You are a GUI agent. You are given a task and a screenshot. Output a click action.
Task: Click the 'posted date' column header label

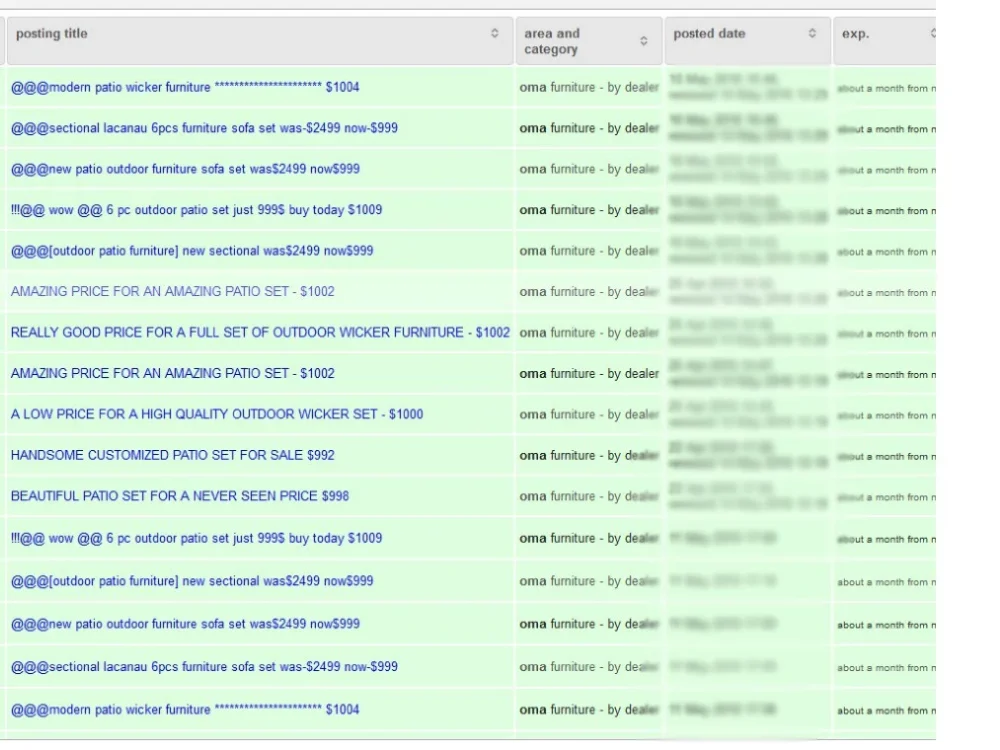coord(709,33)
